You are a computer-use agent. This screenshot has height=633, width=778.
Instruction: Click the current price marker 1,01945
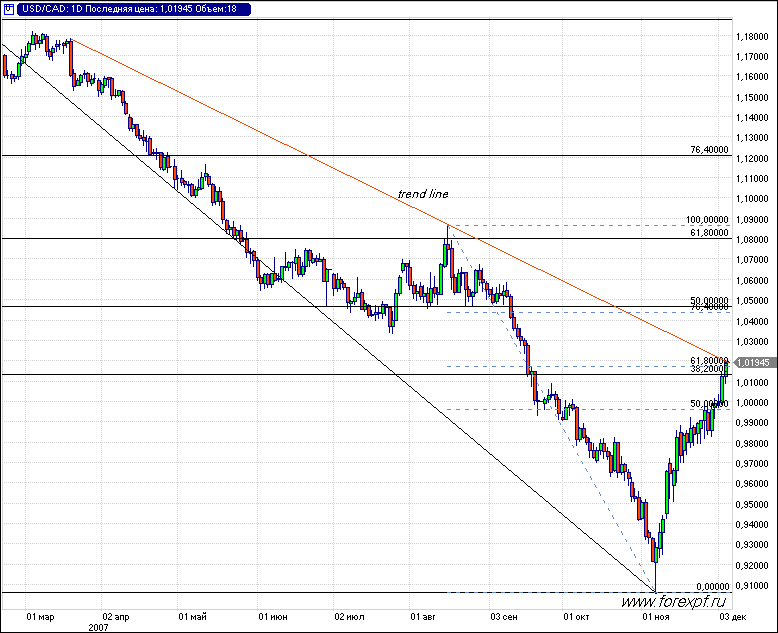[753, 362]
